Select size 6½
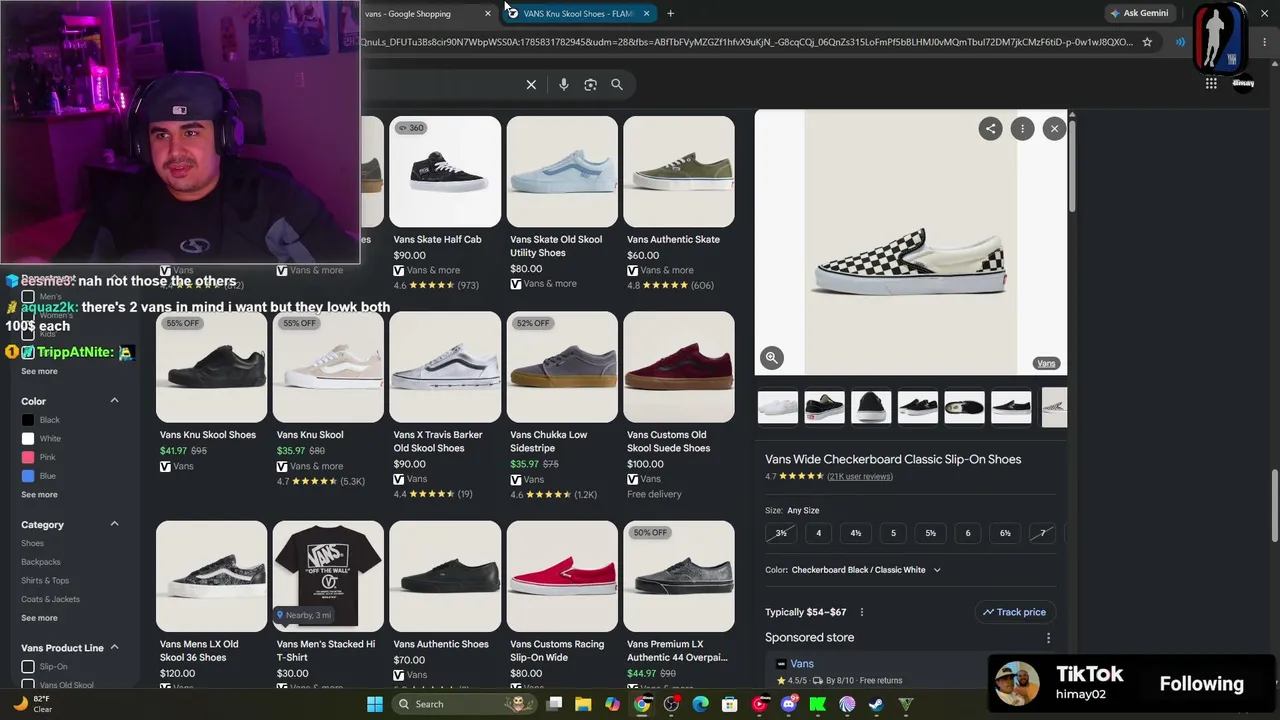This screenshot has height=720, width=1280. pos(1005,533)
